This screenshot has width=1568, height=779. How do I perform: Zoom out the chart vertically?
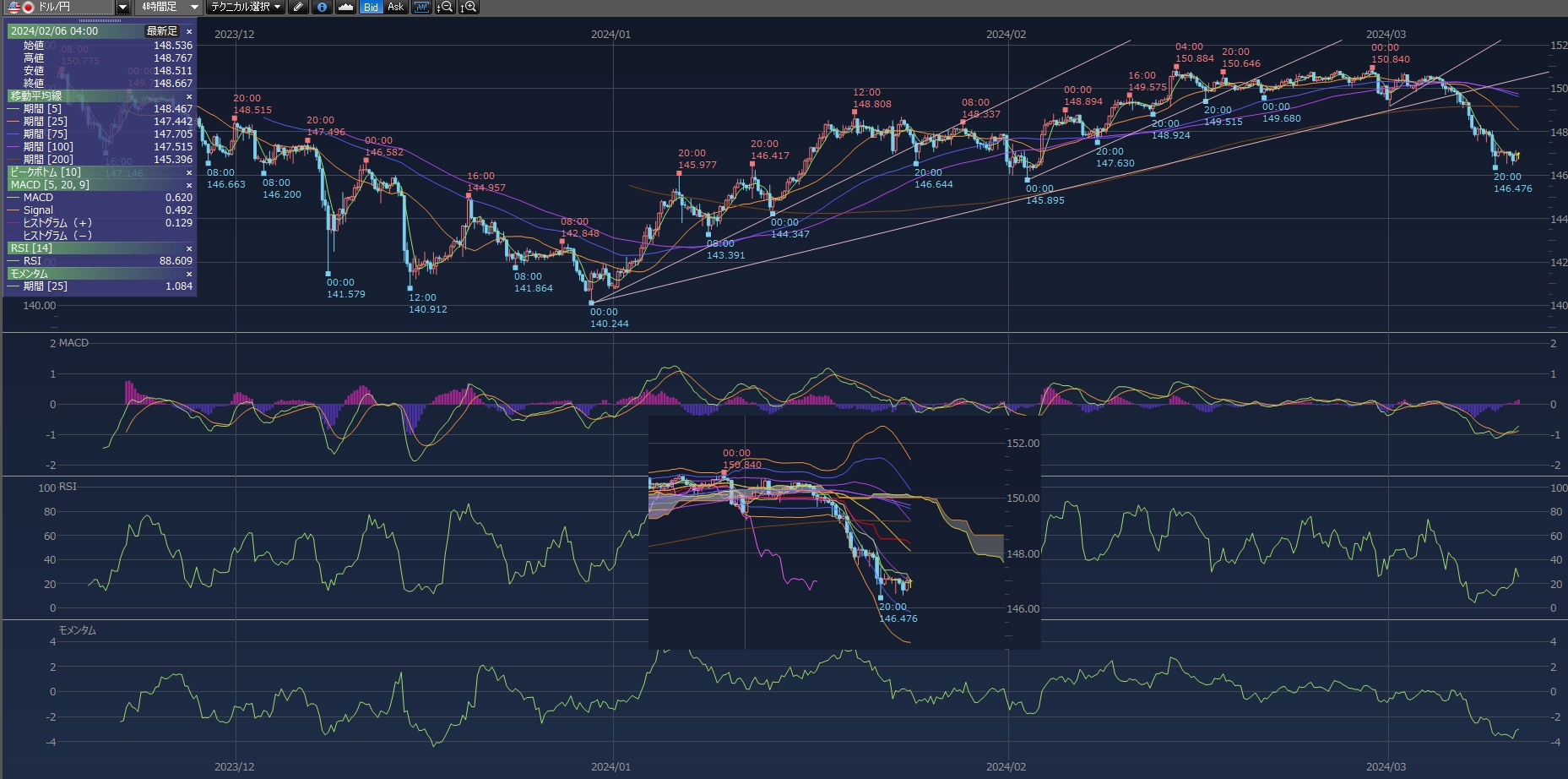pyautogui.click(x=444, y=7)
